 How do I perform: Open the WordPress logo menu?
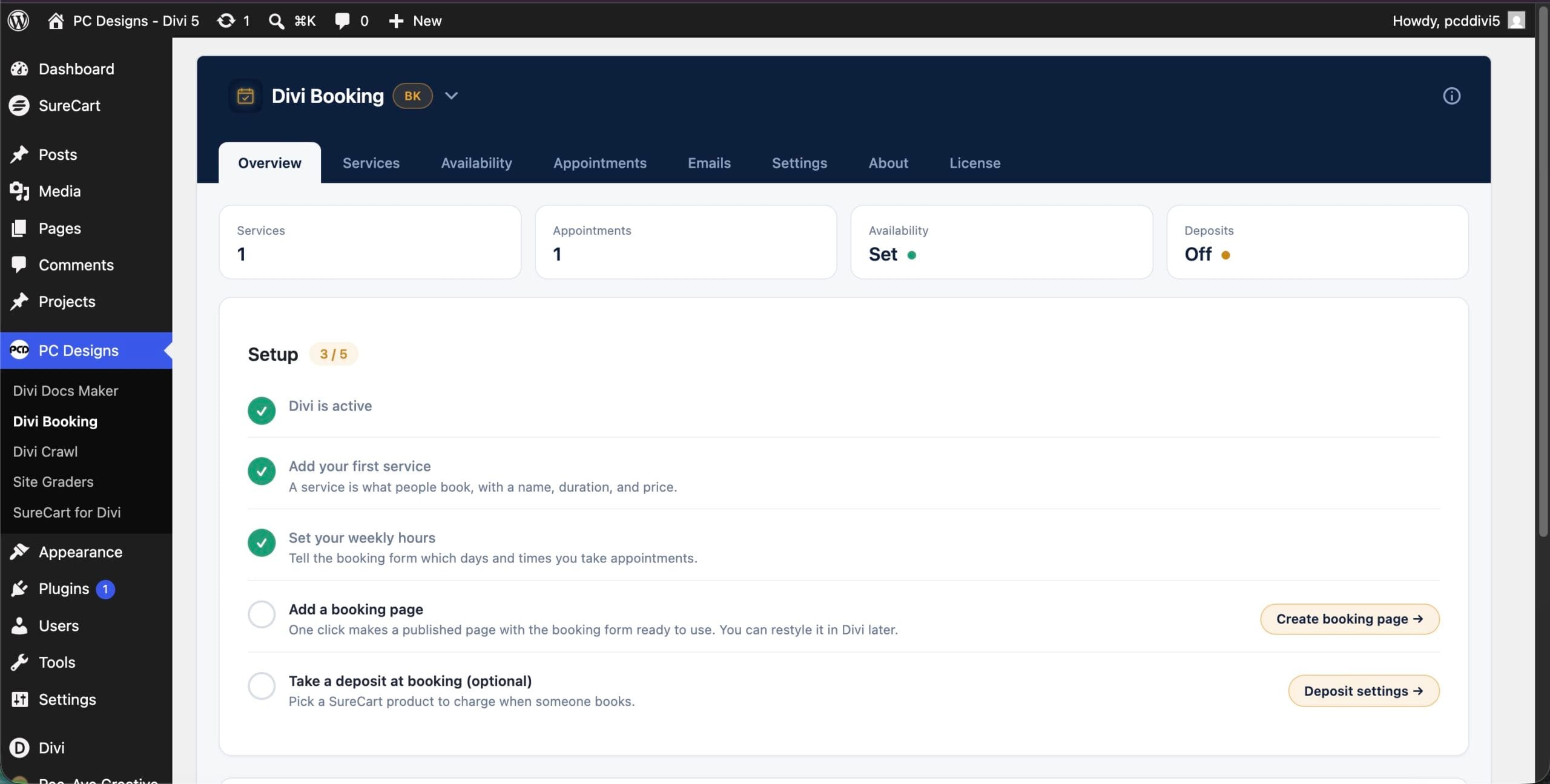18,21
